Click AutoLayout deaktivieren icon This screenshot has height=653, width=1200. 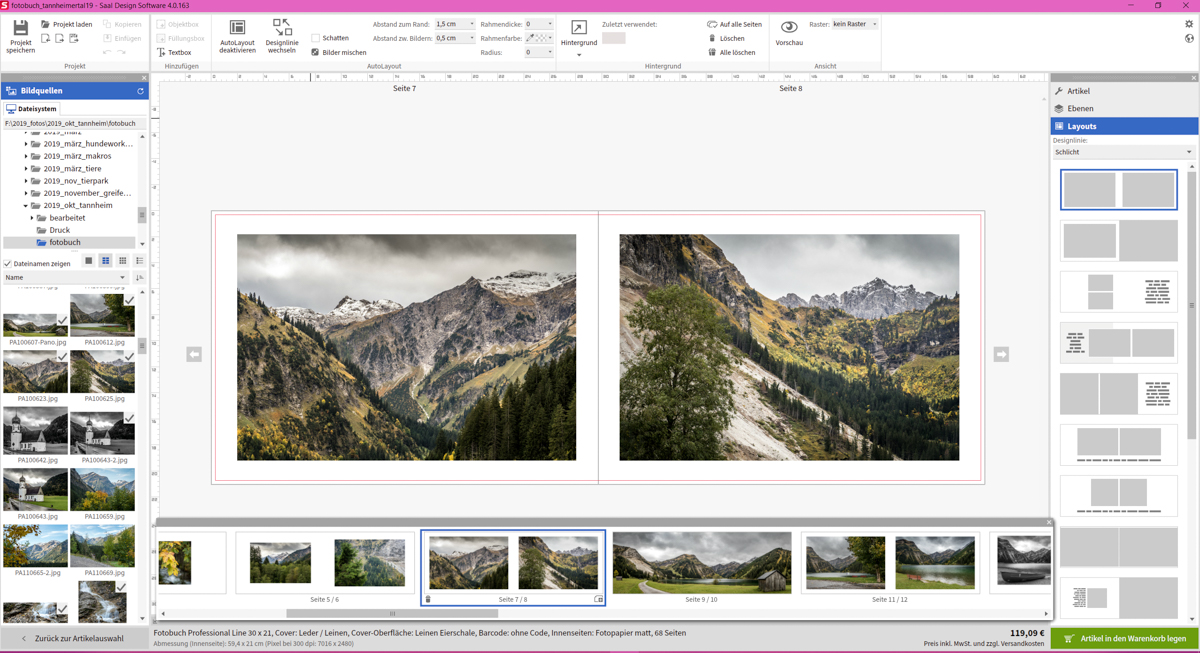[237, 28]
